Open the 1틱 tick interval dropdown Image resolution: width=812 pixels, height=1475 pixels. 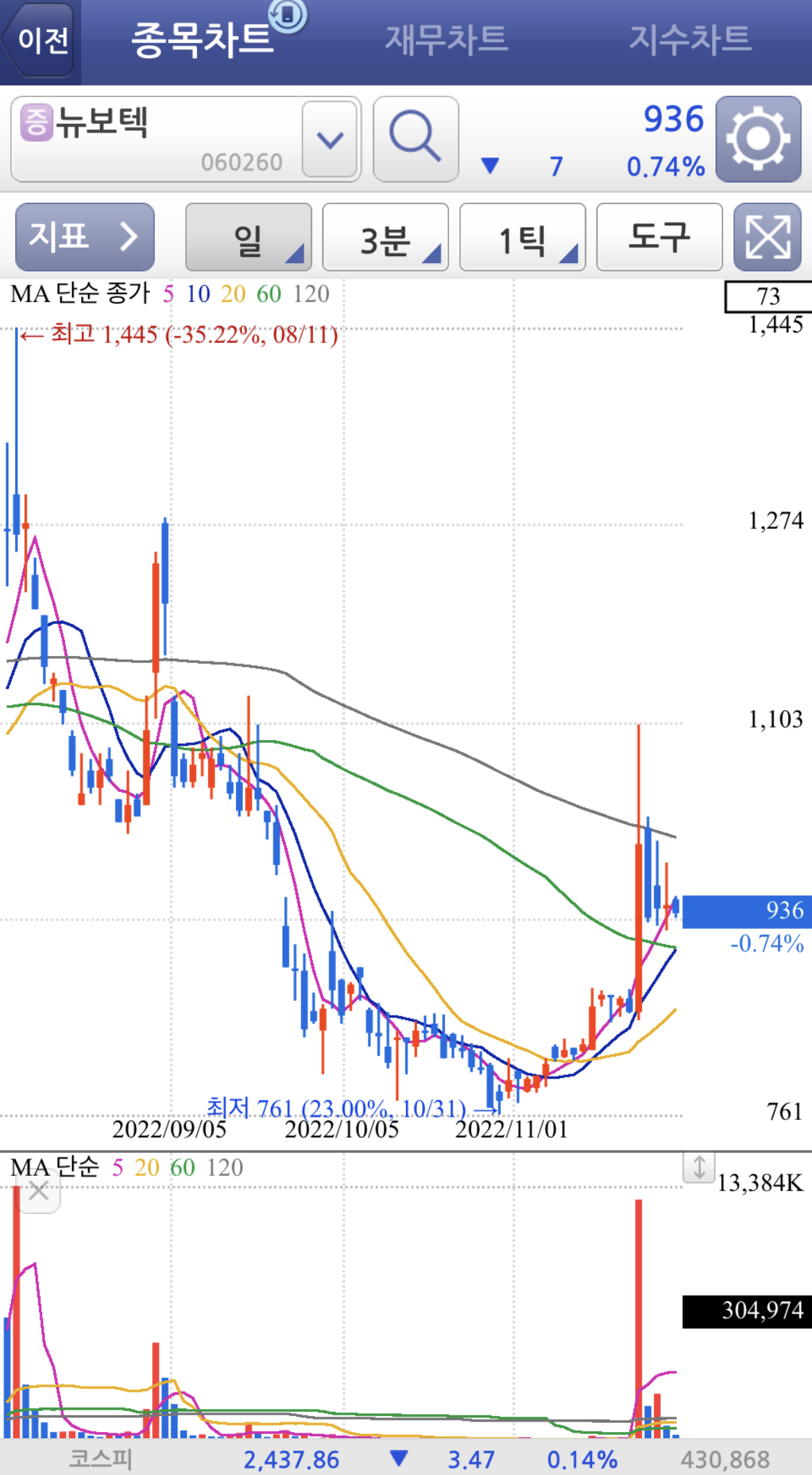pos(523,237)
